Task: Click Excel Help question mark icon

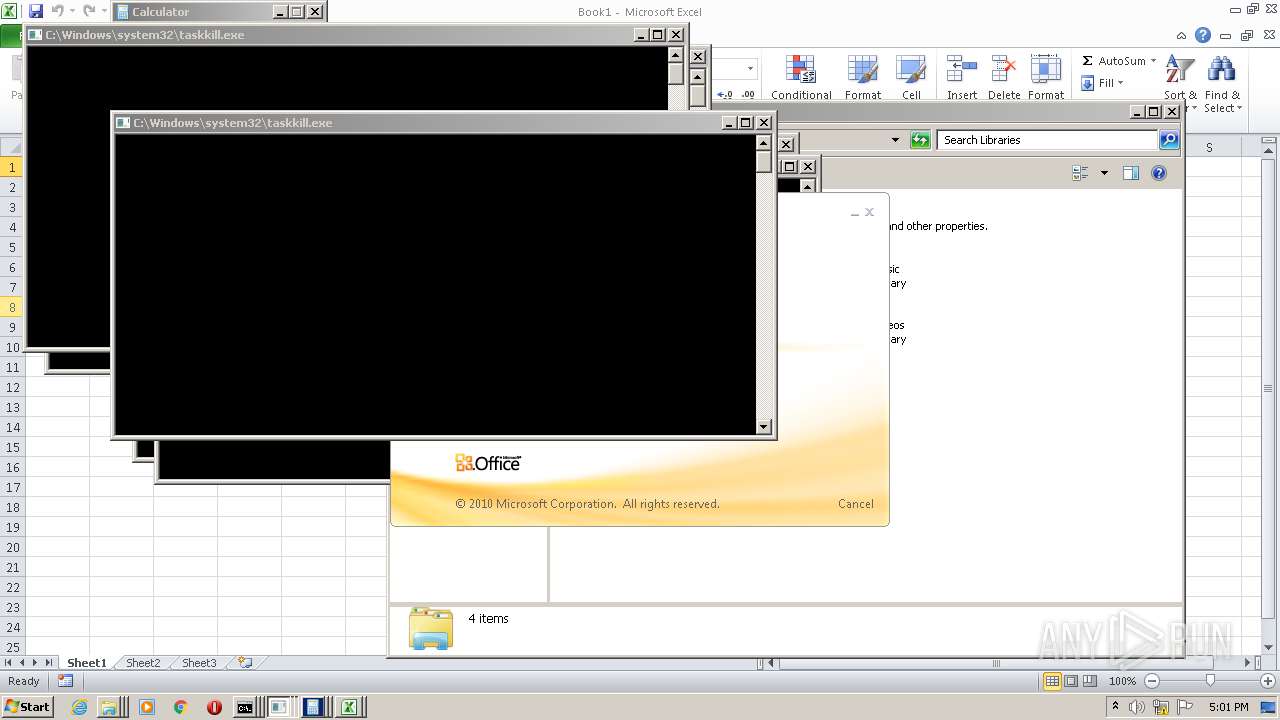Action: click(1203, 35)
